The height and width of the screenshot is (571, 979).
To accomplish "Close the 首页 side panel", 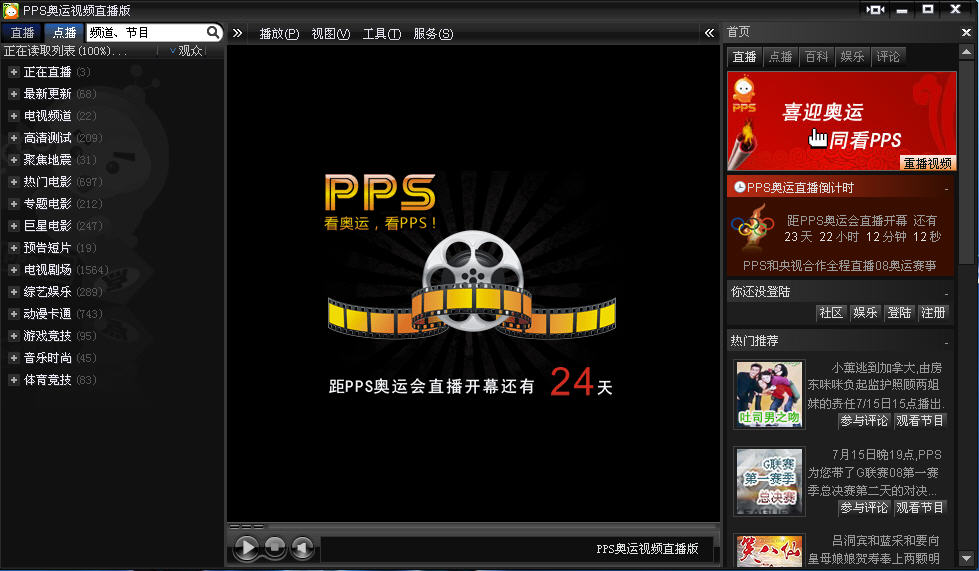I will tap(966, 32).
